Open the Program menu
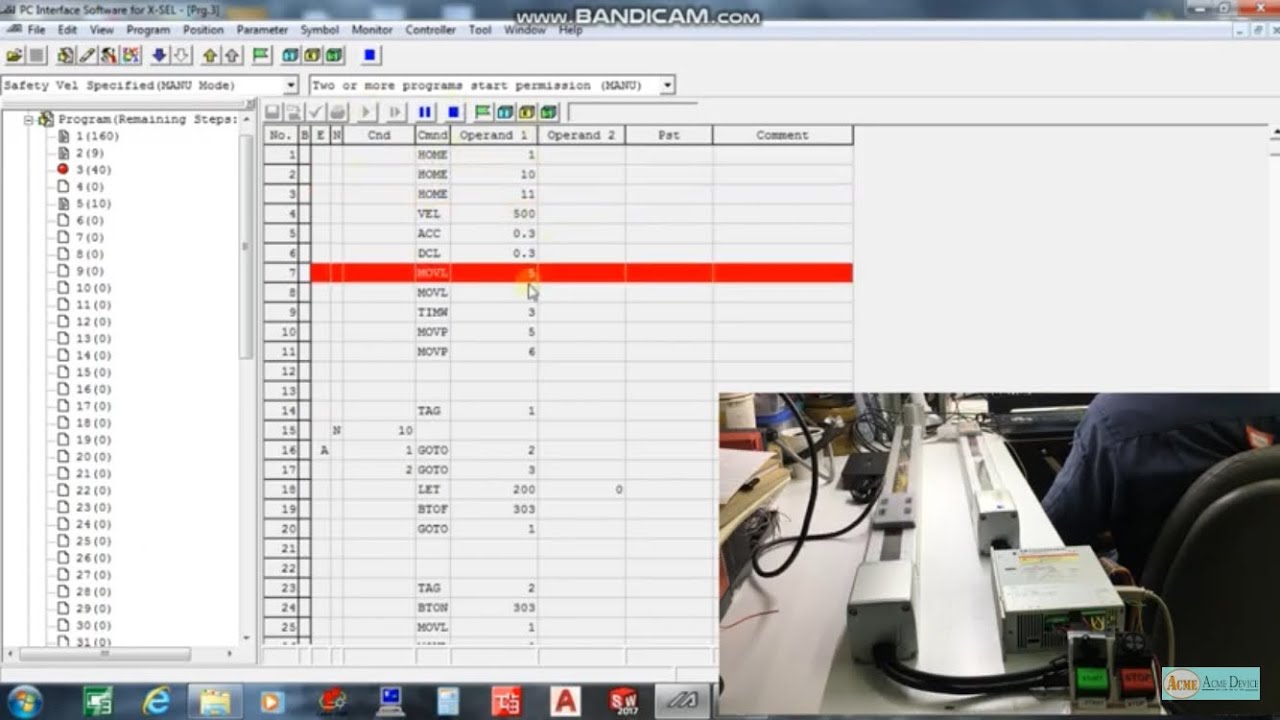 pyautogui.click(x=148, y=30)
